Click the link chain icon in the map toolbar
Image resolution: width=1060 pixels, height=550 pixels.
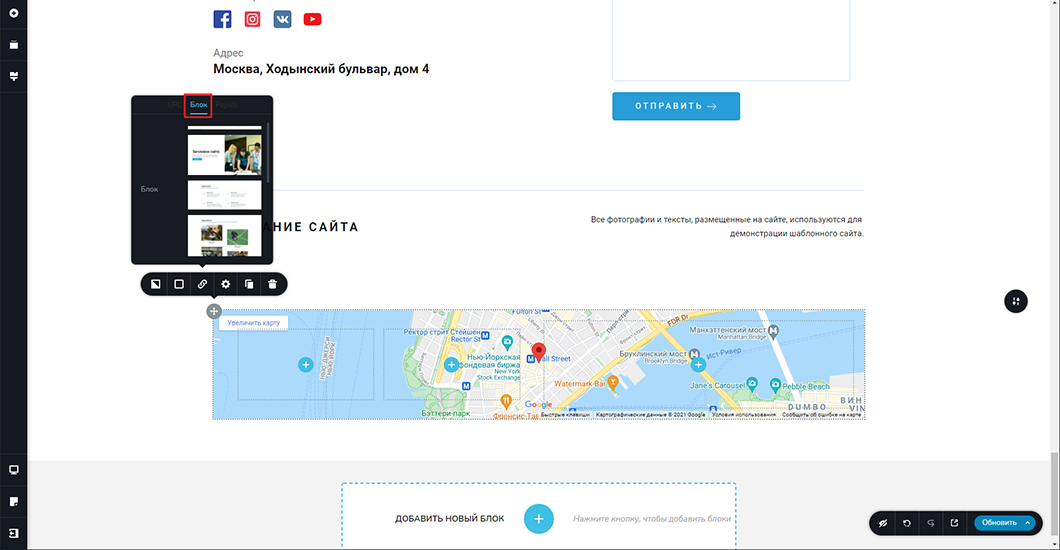(202, 284)
